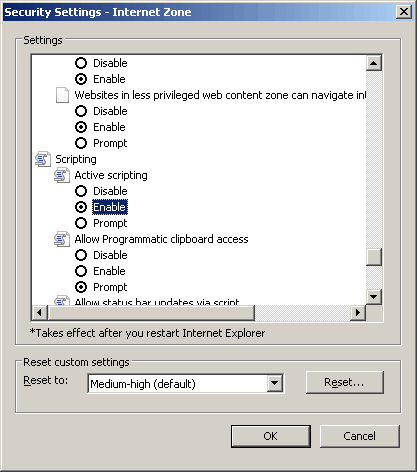Click the horizontal scrollbar right arrow
Viewport: 417px width, 472px height.
click(x=358, y=313)
